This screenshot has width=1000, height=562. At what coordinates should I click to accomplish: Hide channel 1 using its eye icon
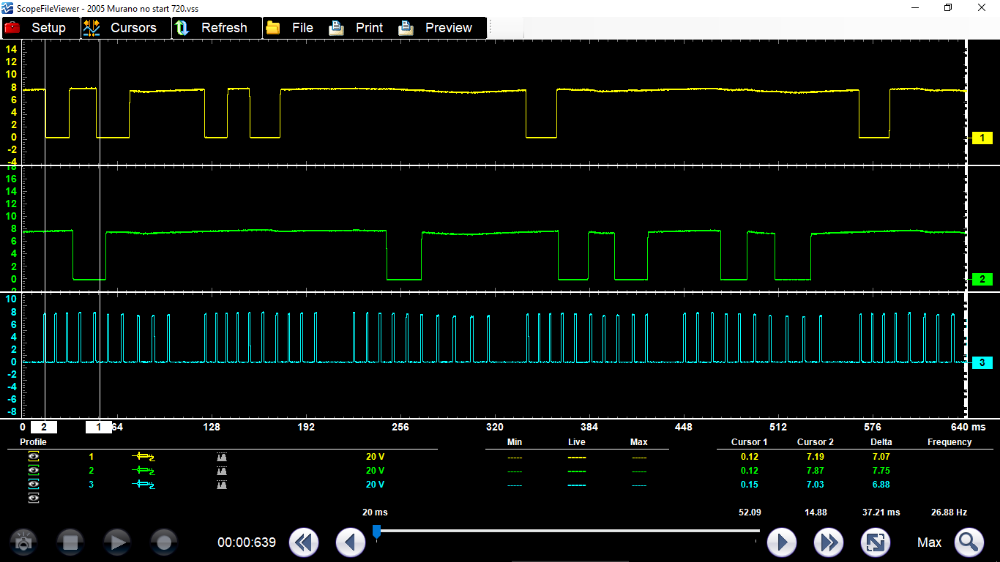34,457
